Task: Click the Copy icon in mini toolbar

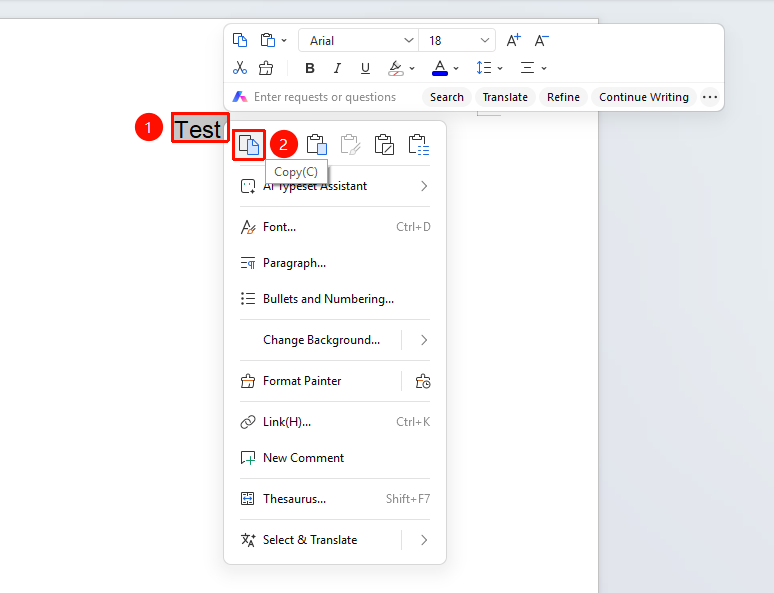Action: pyautogui.click(x=240, y=40)
